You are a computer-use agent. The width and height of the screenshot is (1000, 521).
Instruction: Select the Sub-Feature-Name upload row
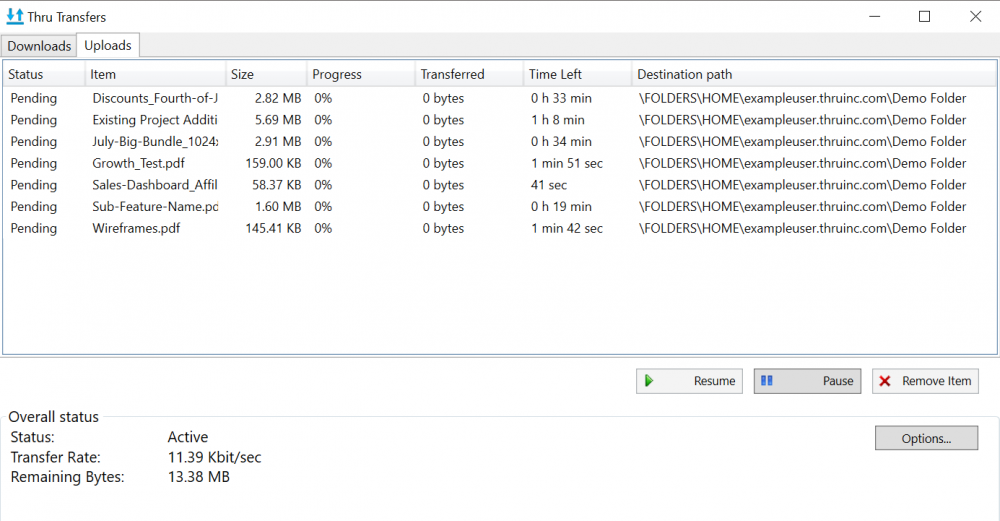[155, 207]
